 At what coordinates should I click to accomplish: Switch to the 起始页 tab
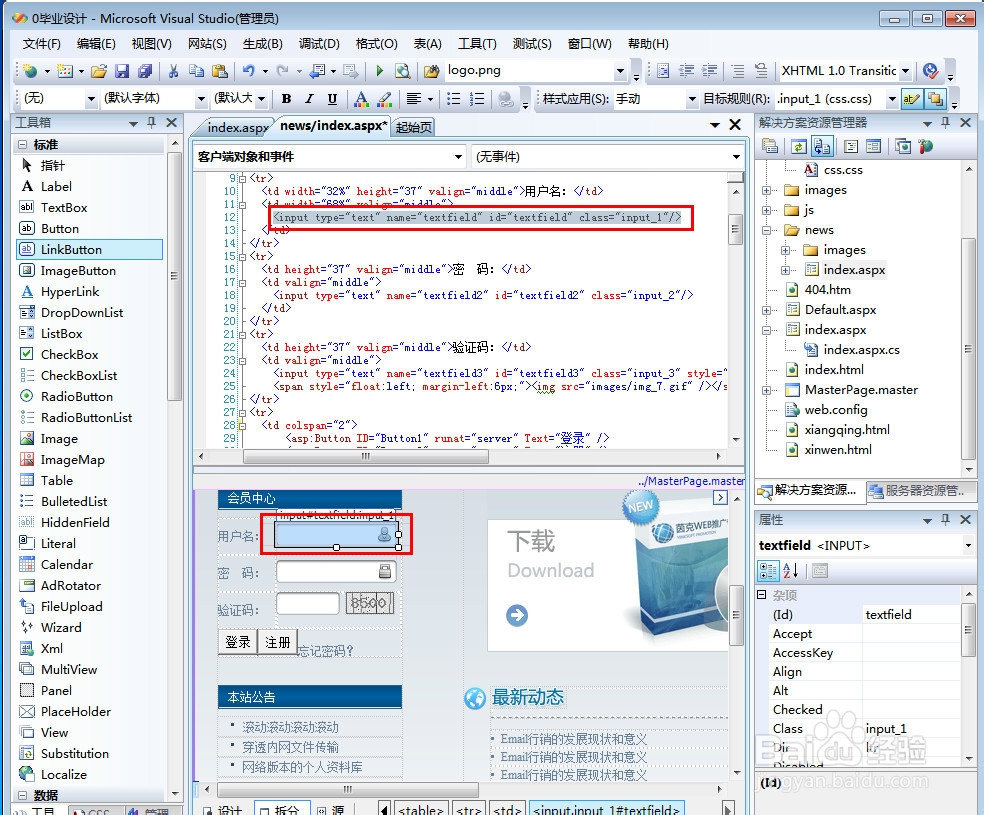[x=414, y=127]
